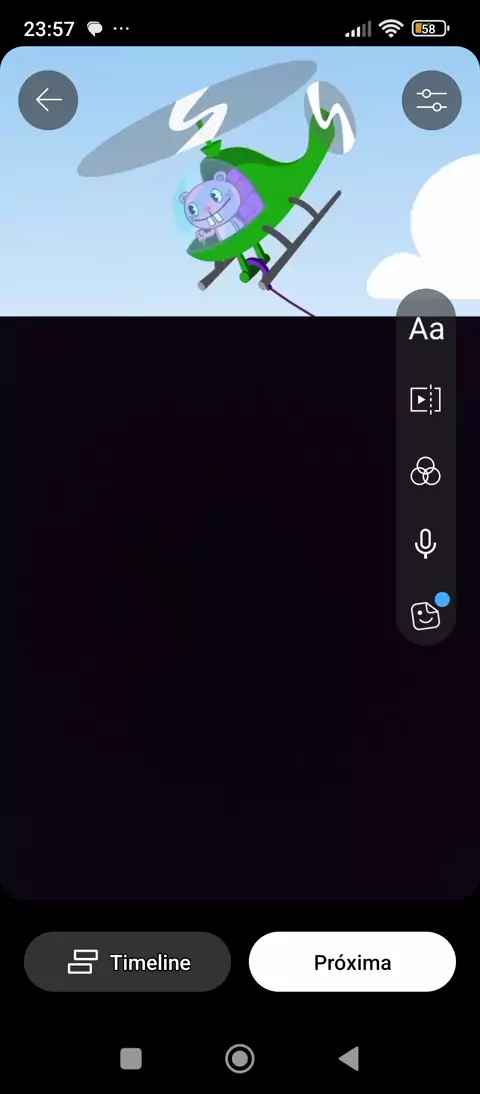Tap the Wi-Fi icon in status bar
This screenshot has width=480, height=1094.
pyautogui.click(x=391, y=29)
